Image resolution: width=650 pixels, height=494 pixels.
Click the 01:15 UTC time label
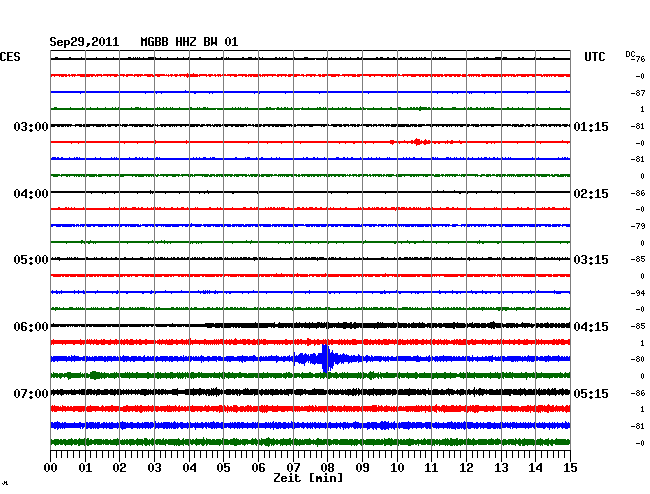(591, 126)
